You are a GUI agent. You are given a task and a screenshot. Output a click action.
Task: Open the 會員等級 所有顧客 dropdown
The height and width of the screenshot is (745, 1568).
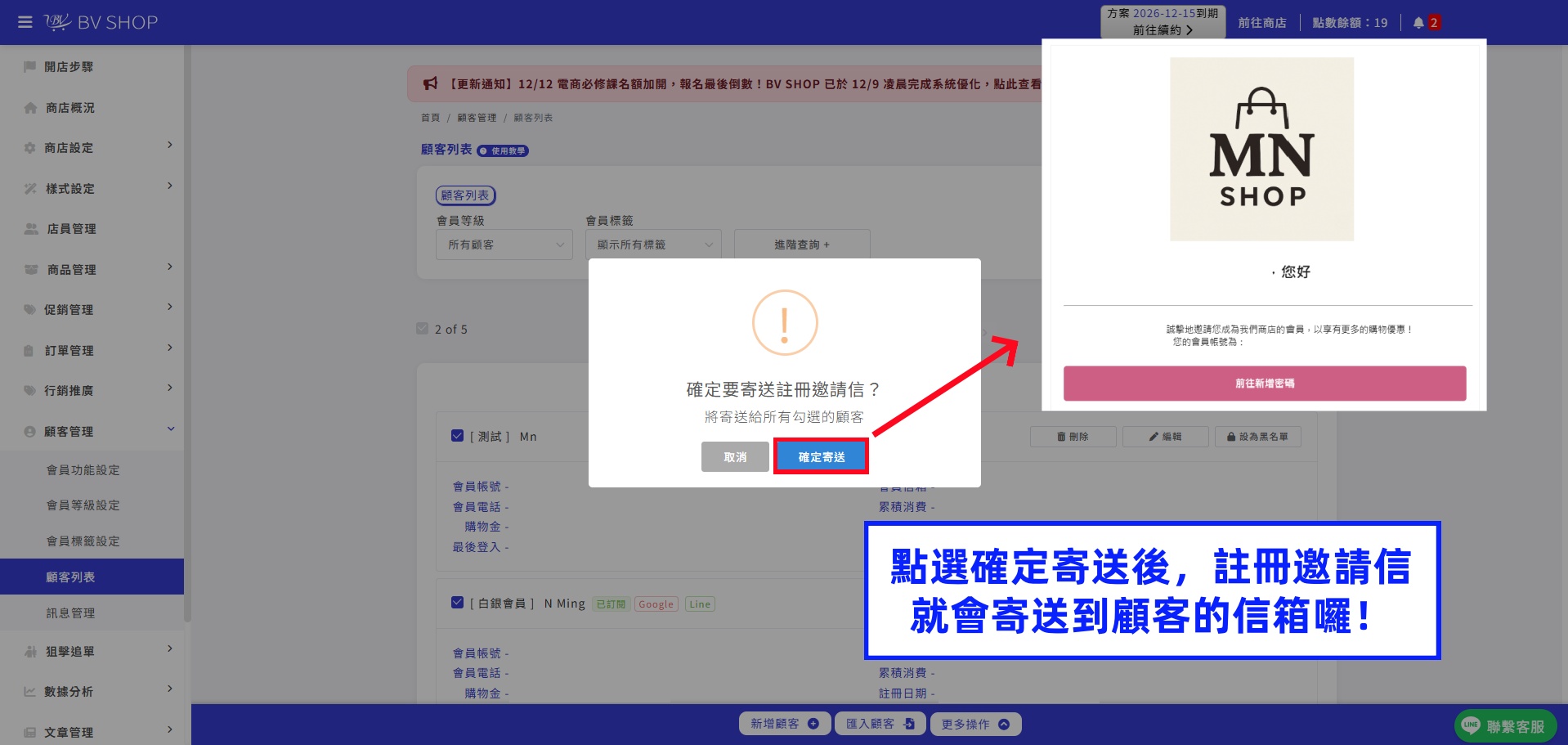504,245
